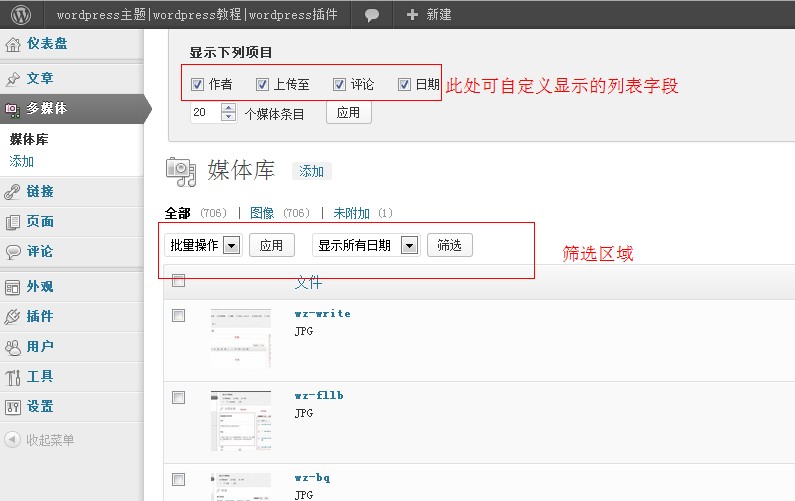Switch to the 图像 filter tab
The image size is (795, 501).
262,213
